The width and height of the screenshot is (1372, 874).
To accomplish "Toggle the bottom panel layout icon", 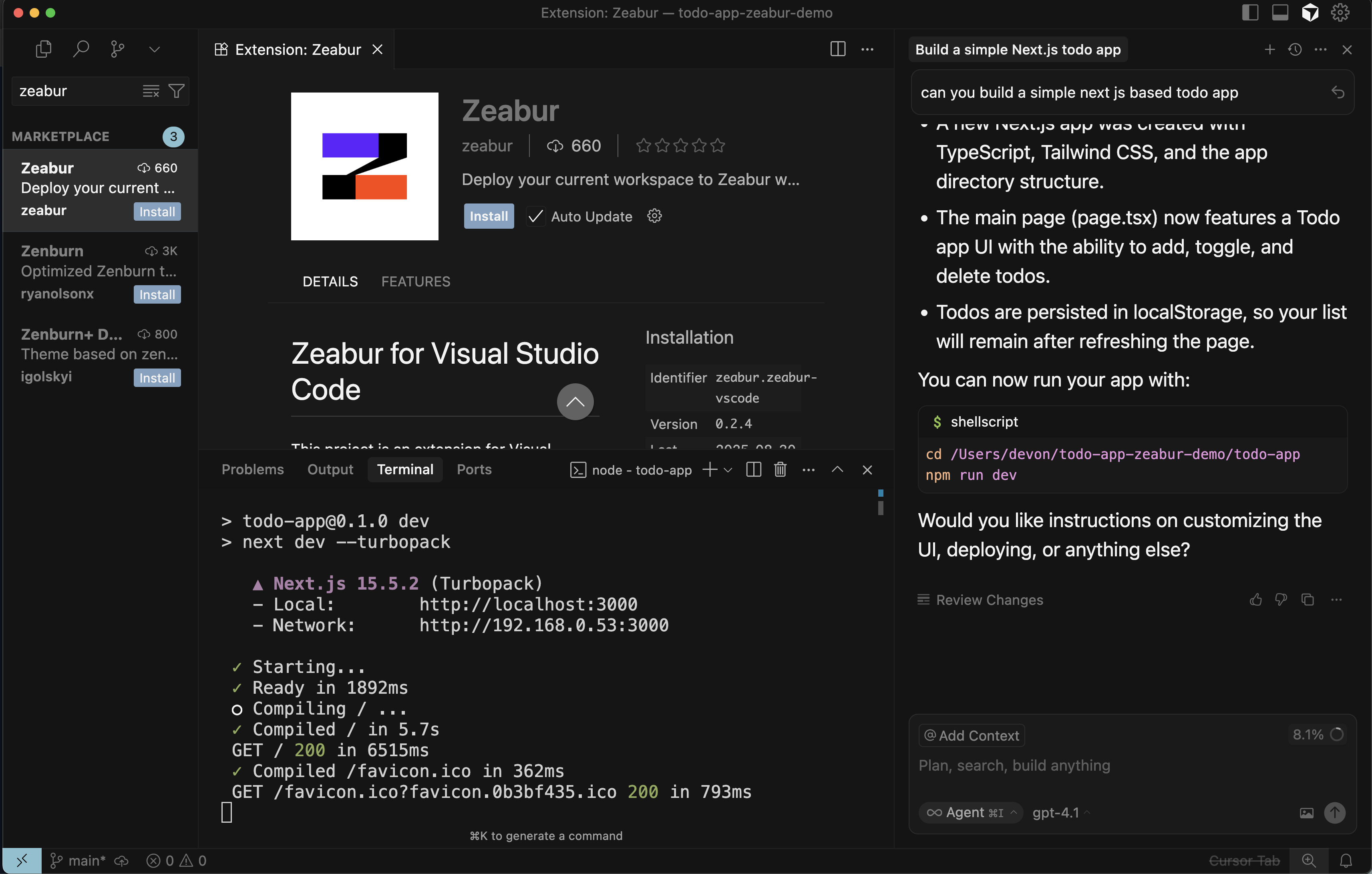I will [x=1280, y=12].
